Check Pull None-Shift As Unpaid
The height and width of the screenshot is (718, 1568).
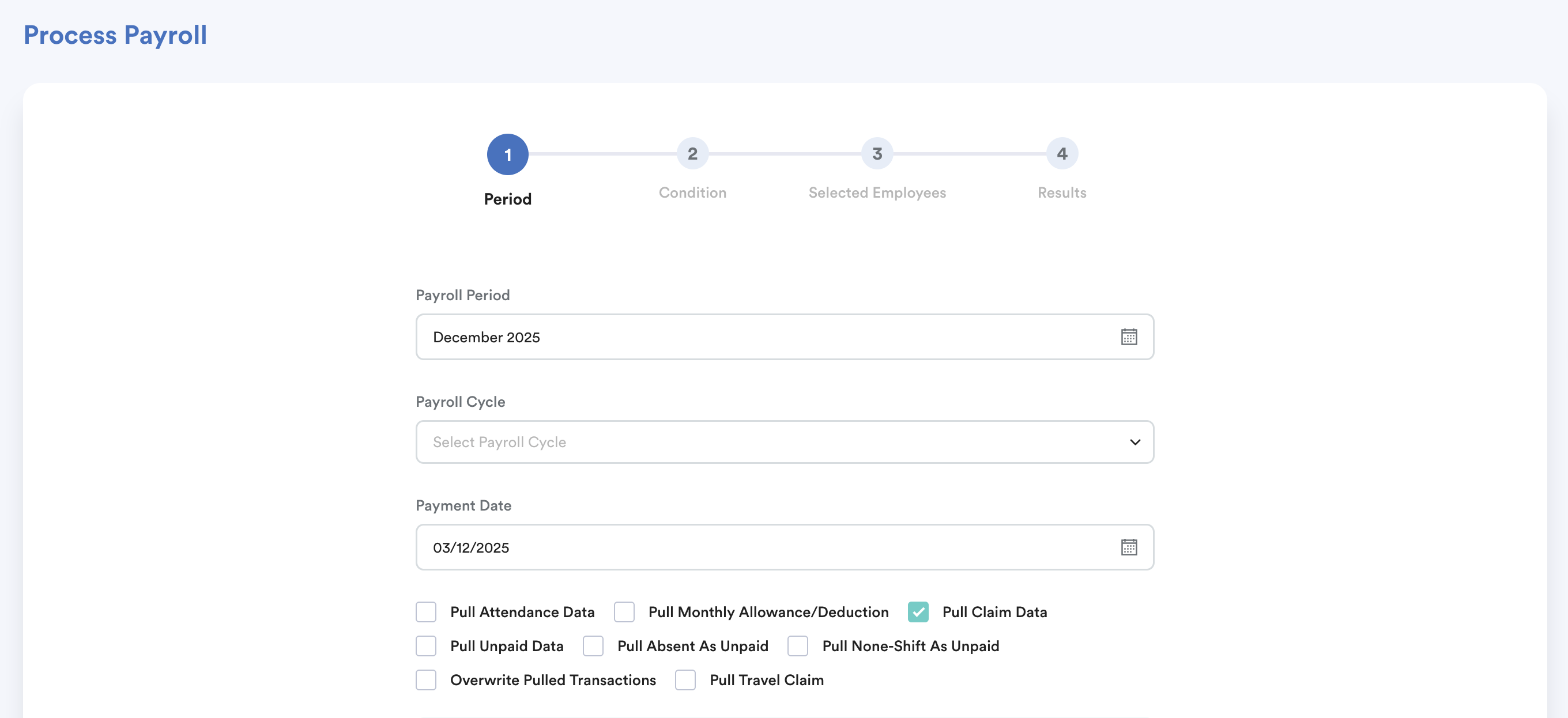[797, 646]
